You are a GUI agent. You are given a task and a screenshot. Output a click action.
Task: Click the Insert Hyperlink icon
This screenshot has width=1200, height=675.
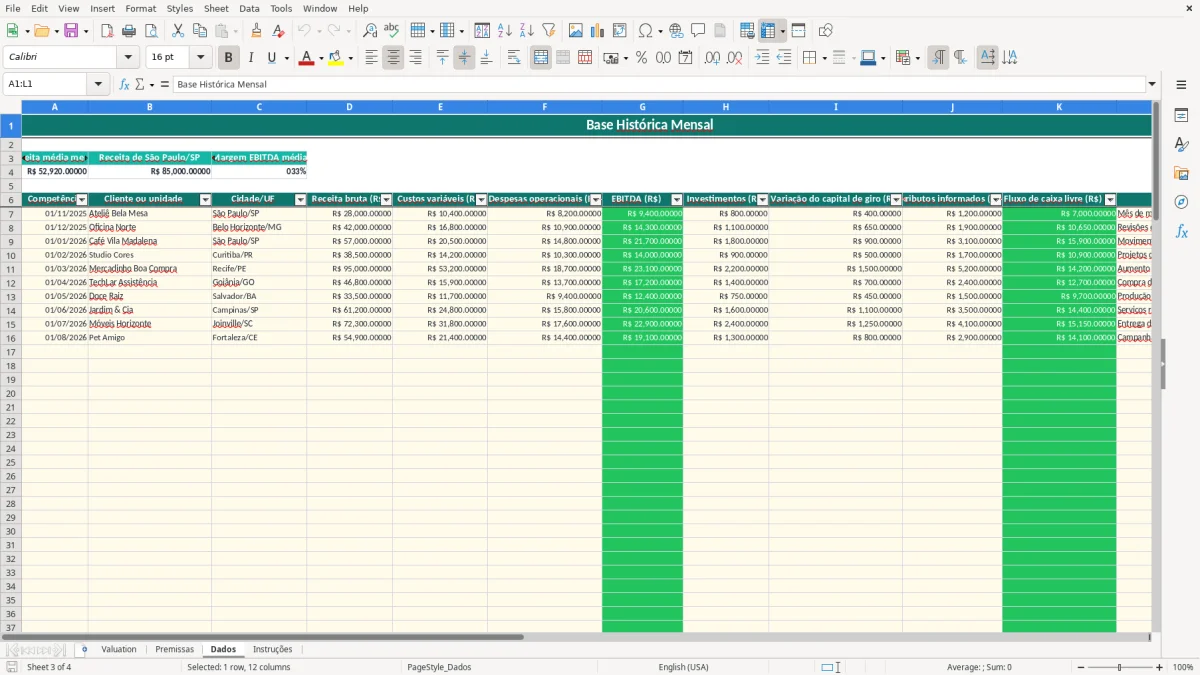(676, 31)
